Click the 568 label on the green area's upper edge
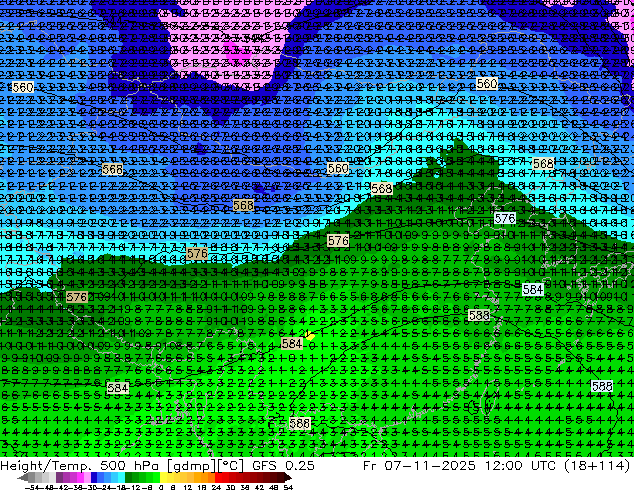The height and width of the screenshot is (490, 634). point(381,188)
